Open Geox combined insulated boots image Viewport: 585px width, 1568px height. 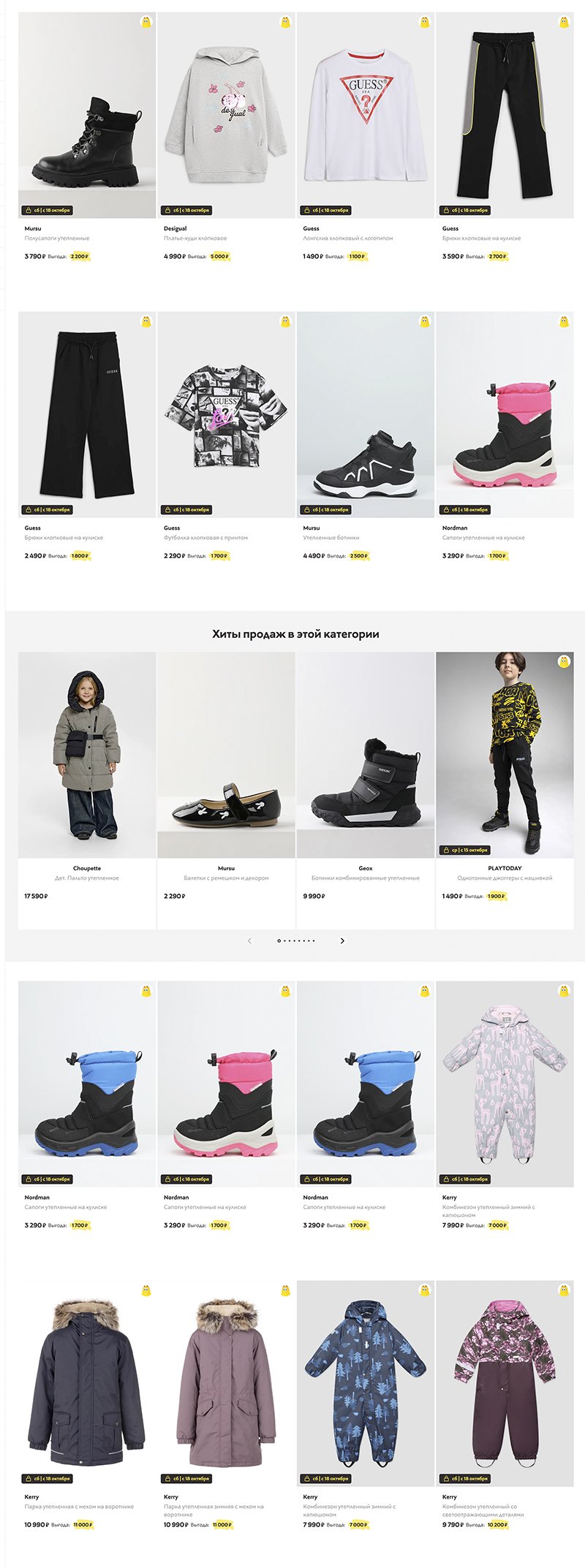[x=366, y=755]
